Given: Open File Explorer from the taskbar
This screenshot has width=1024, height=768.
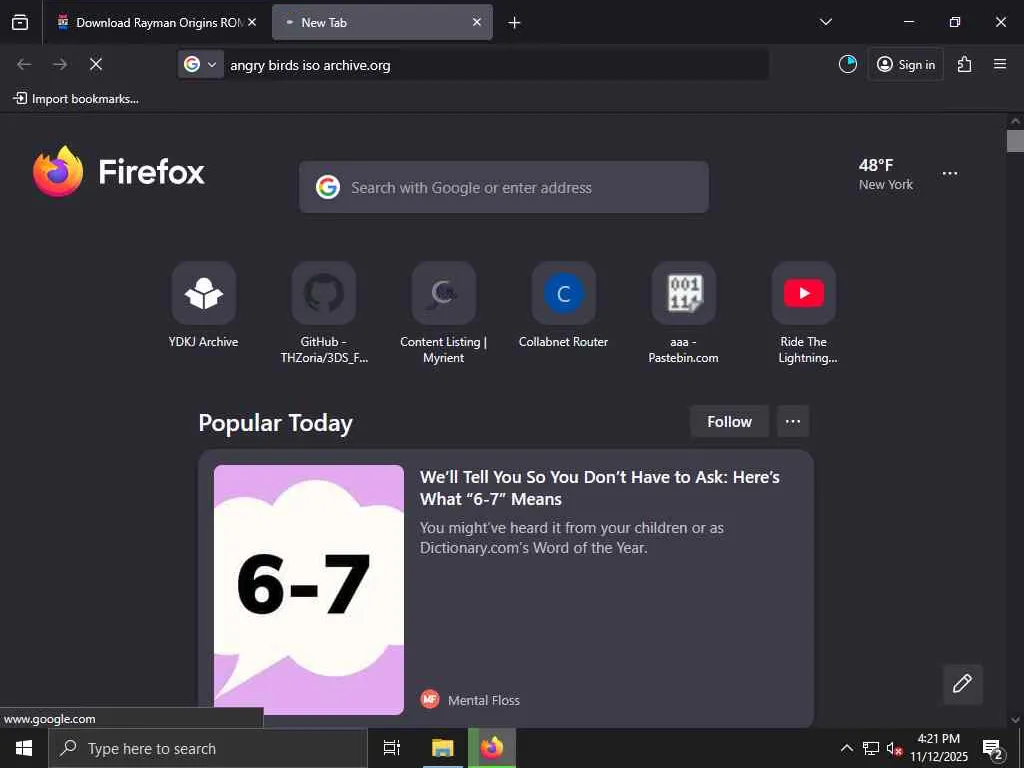Looking at the screenshot, I should [x=443, y=748].
